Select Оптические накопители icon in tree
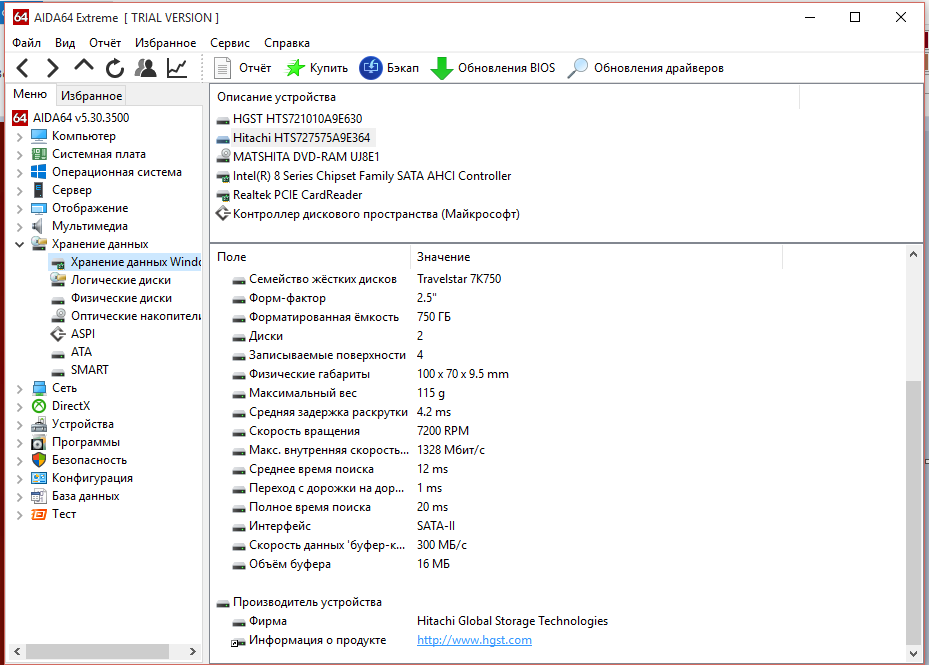The image size is (929, 665). click(x=58, y=316)
